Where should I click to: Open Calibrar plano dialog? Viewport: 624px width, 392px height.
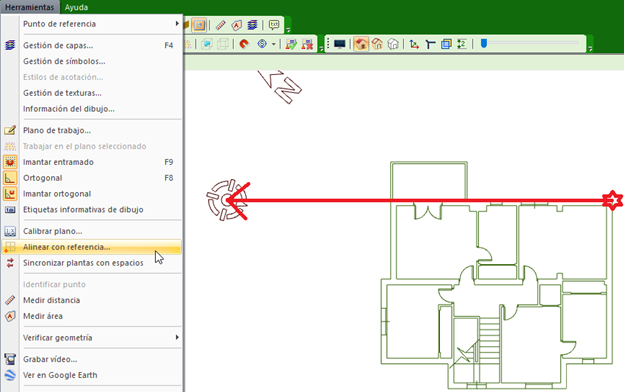point(92,231)
